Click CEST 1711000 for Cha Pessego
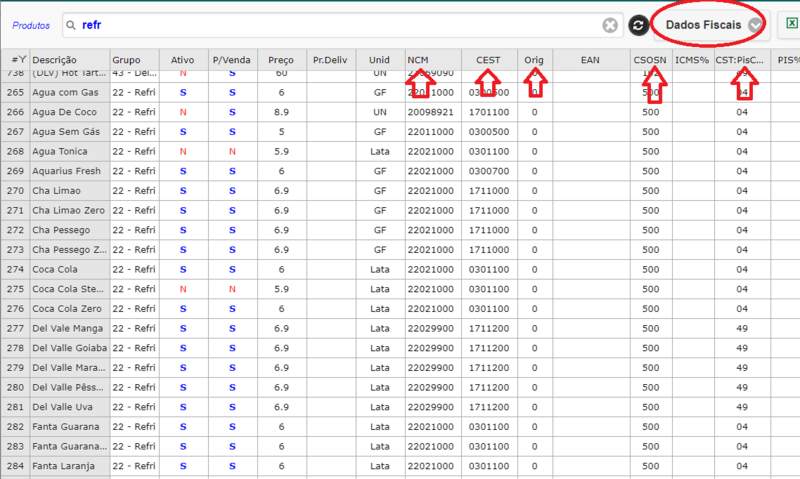The image size is (800, 479). point(489,230)
